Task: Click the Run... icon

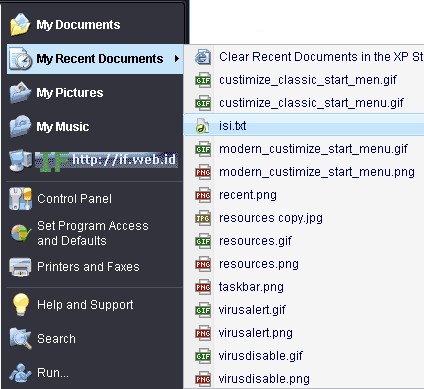Action: [x=20, y=372]
